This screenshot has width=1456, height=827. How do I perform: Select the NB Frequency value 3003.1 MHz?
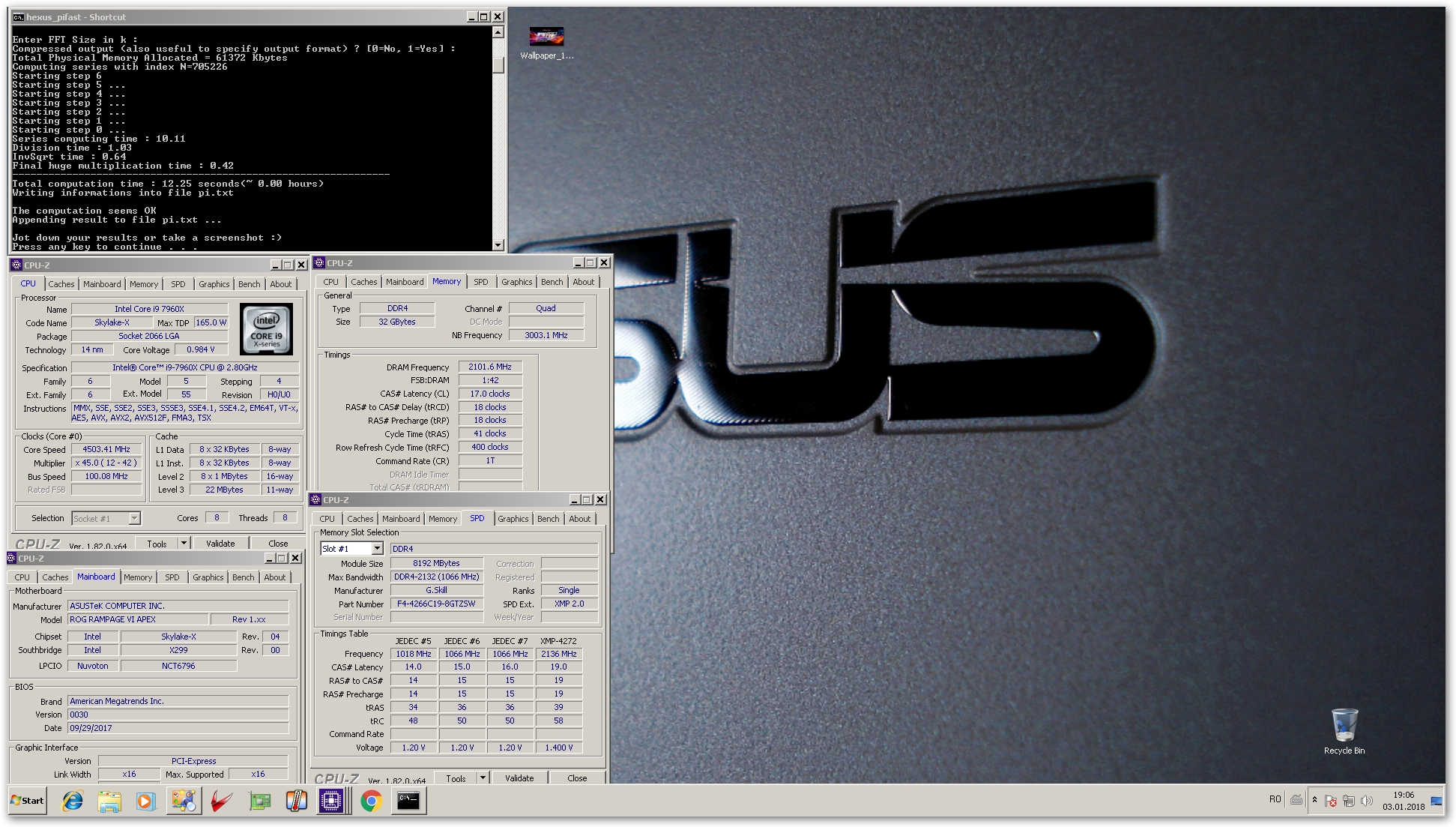(546, 335)
